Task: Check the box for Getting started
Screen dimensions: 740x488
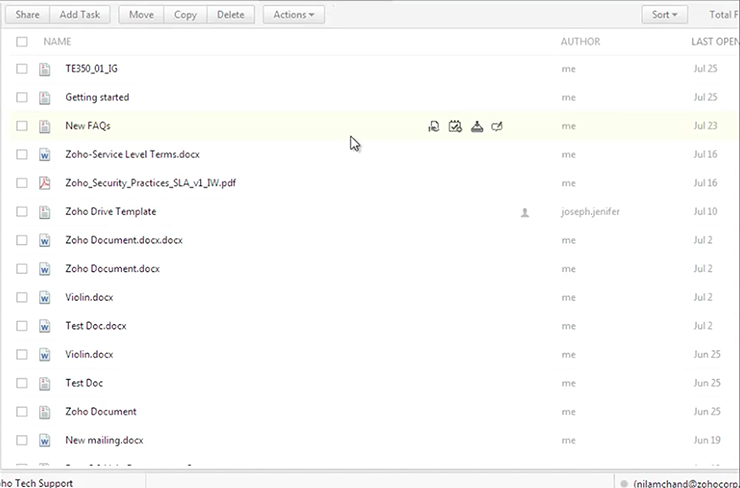Action: click(22, 97)
